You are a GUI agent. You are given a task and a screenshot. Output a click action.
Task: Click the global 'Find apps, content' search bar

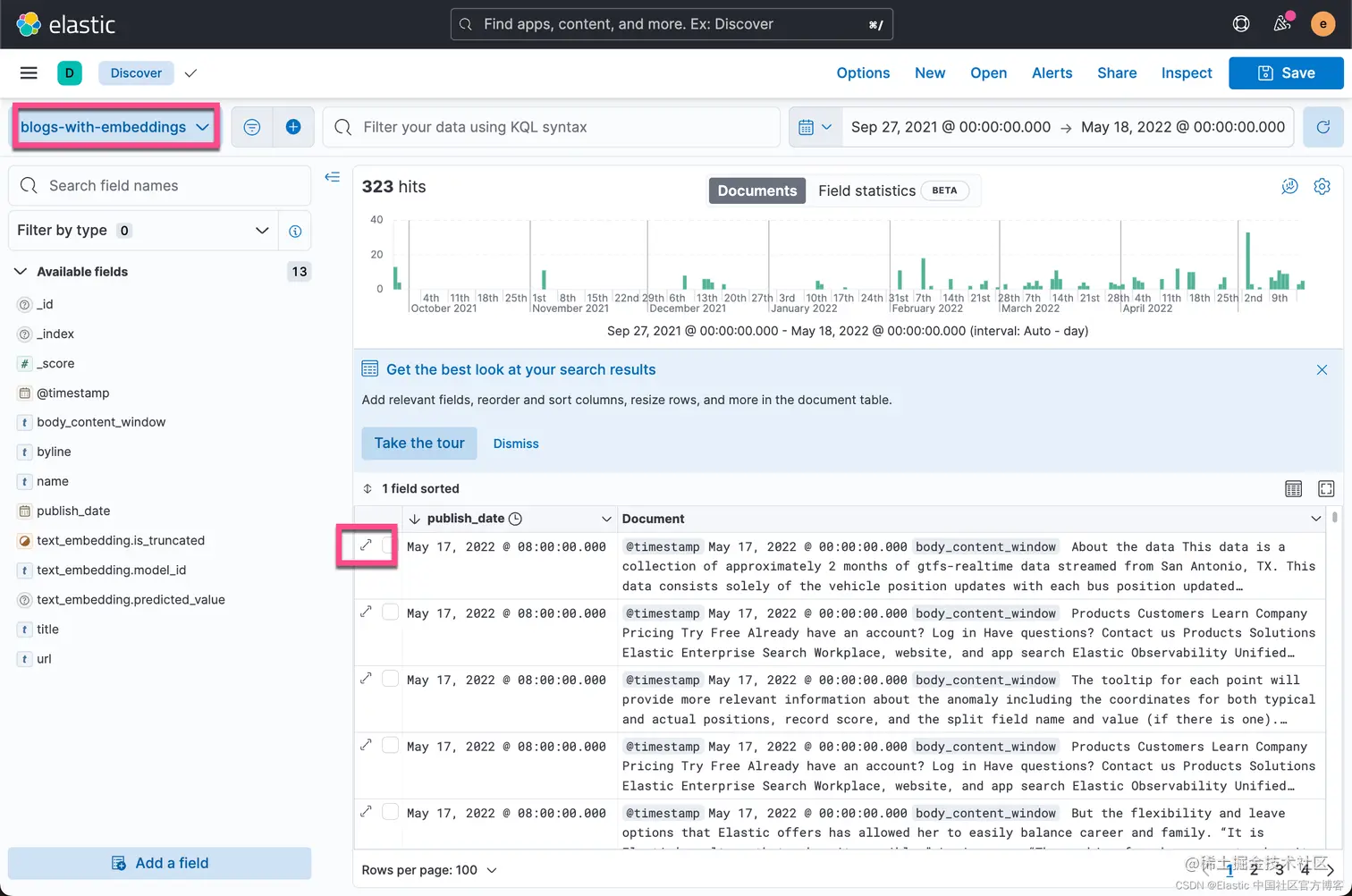[x=672, y=24]
